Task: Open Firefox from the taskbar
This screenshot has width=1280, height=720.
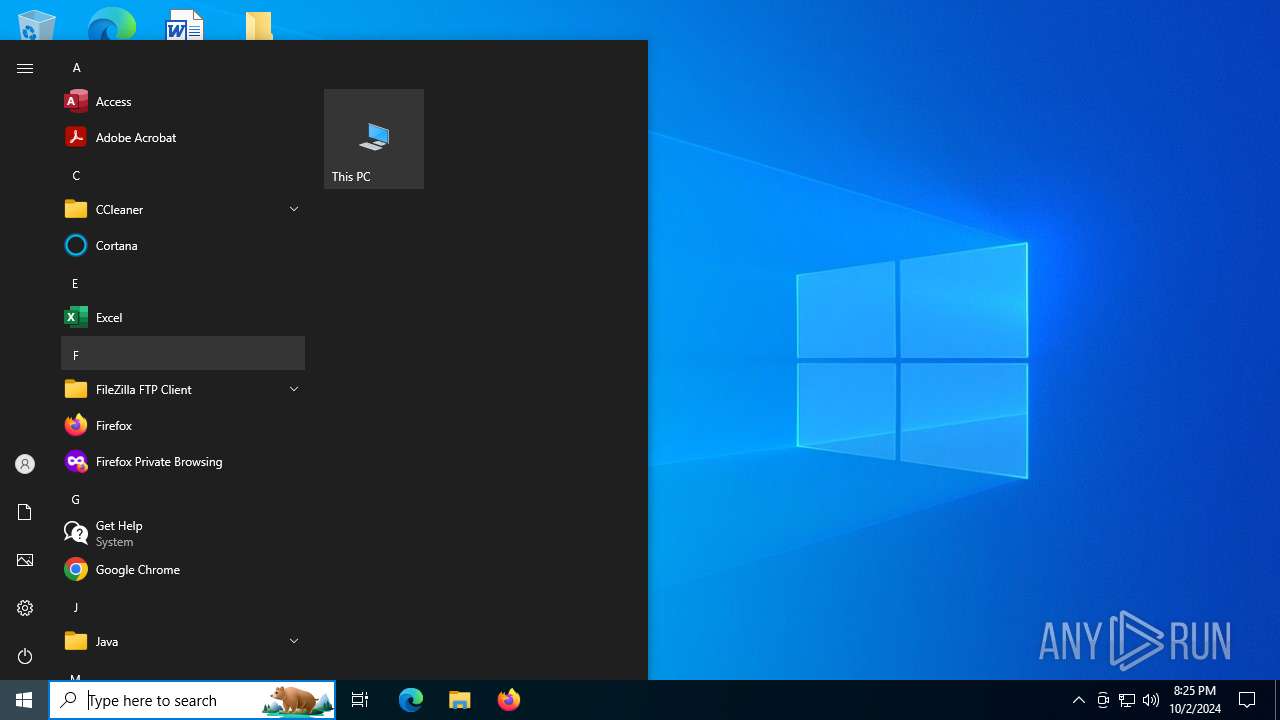Action: (509, 700)
